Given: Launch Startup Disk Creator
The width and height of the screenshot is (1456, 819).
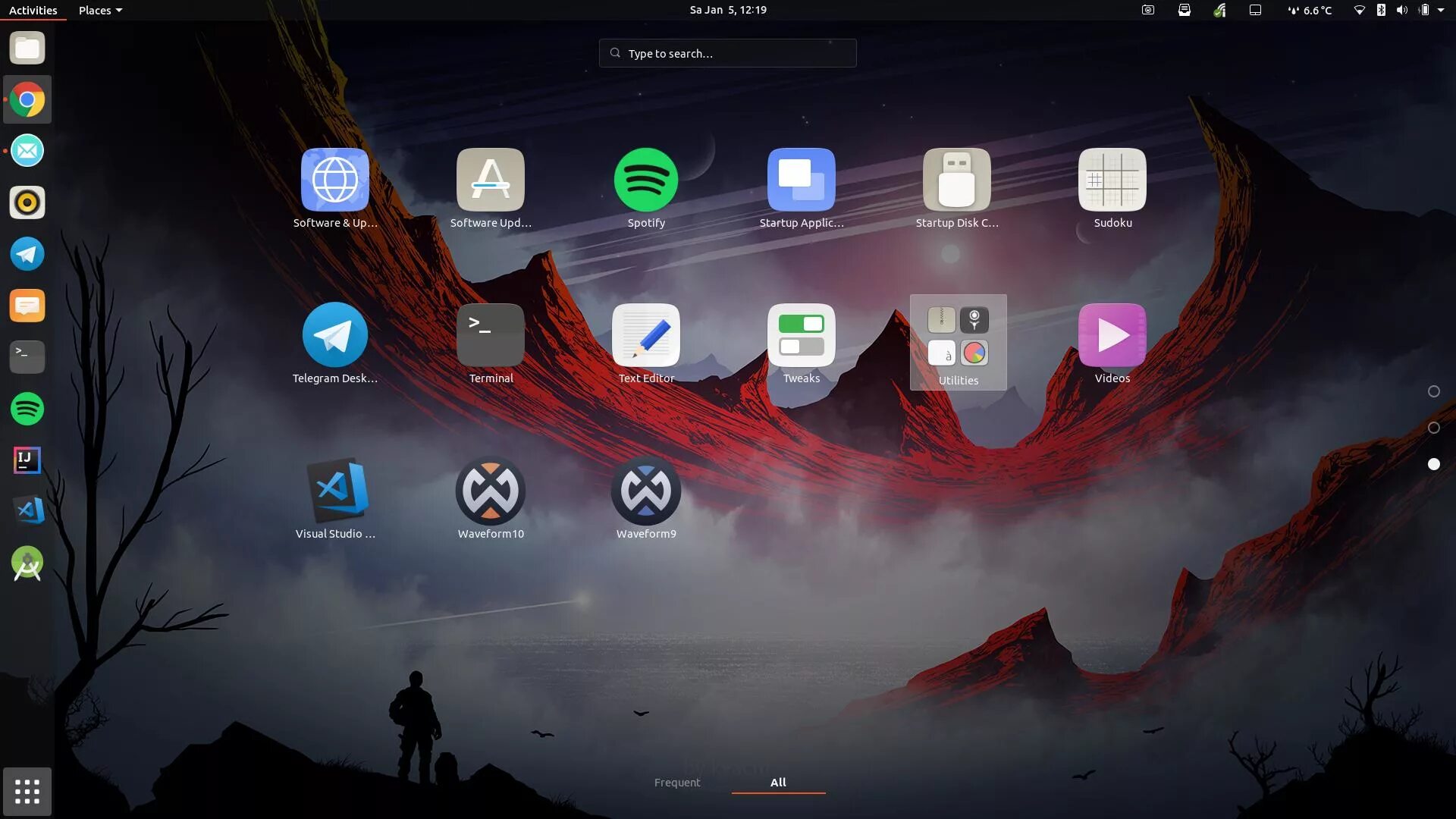Looking at the screenshot, I should tap(957, 188).
